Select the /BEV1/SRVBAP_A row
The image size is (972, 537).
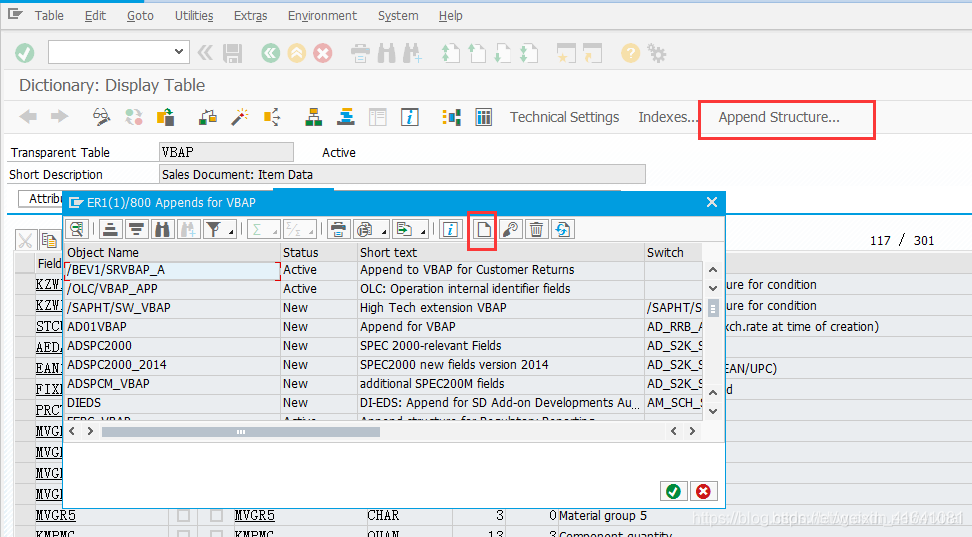click(384, 270)
